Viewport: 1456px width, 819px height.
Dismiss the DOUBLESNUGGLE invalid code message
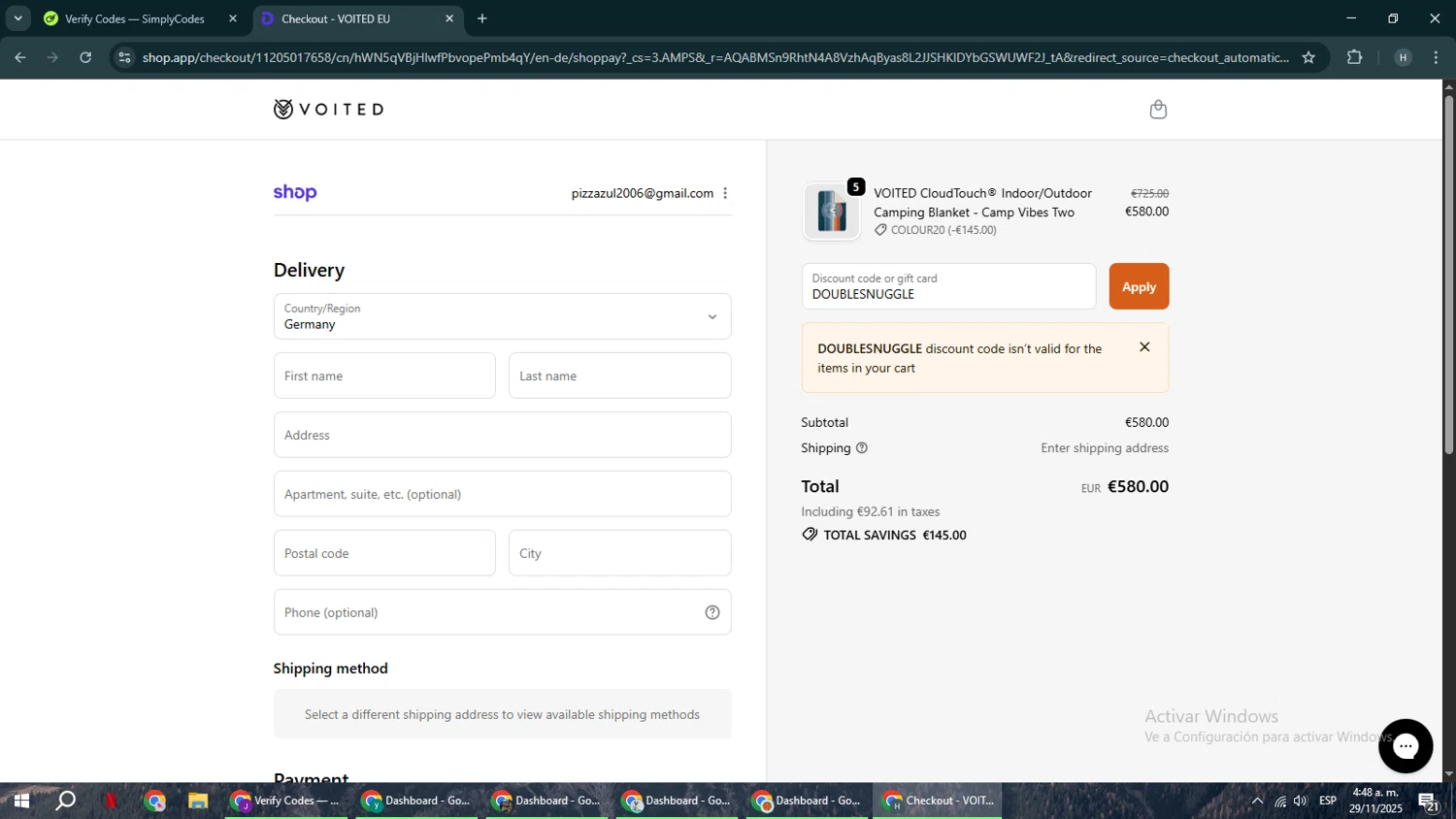tap(1144, 347)
